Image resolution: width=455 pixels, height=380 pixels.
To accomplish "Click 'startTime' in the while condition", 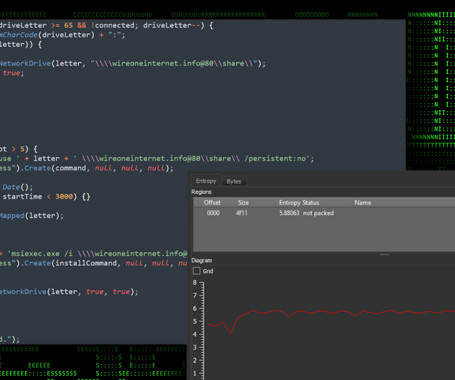I will (22, 197).
